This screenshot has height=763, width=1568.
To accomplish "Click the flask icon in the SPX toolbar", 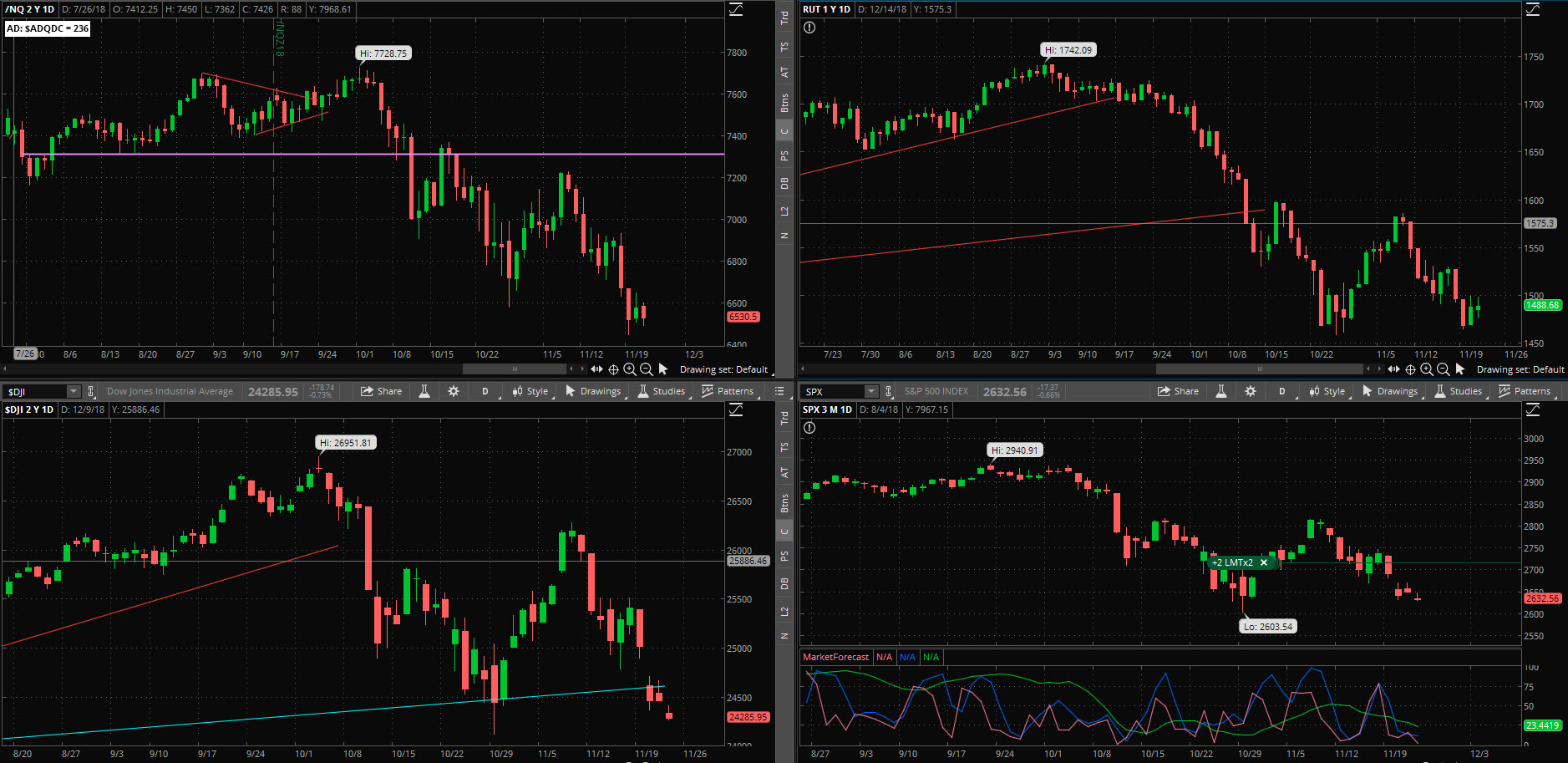I will [1221, 391].
